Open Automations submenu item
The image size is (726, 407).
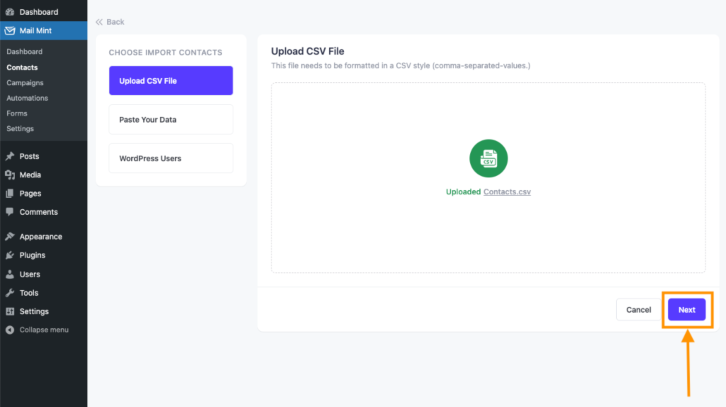pyautogui.click(x=27, y=98)
